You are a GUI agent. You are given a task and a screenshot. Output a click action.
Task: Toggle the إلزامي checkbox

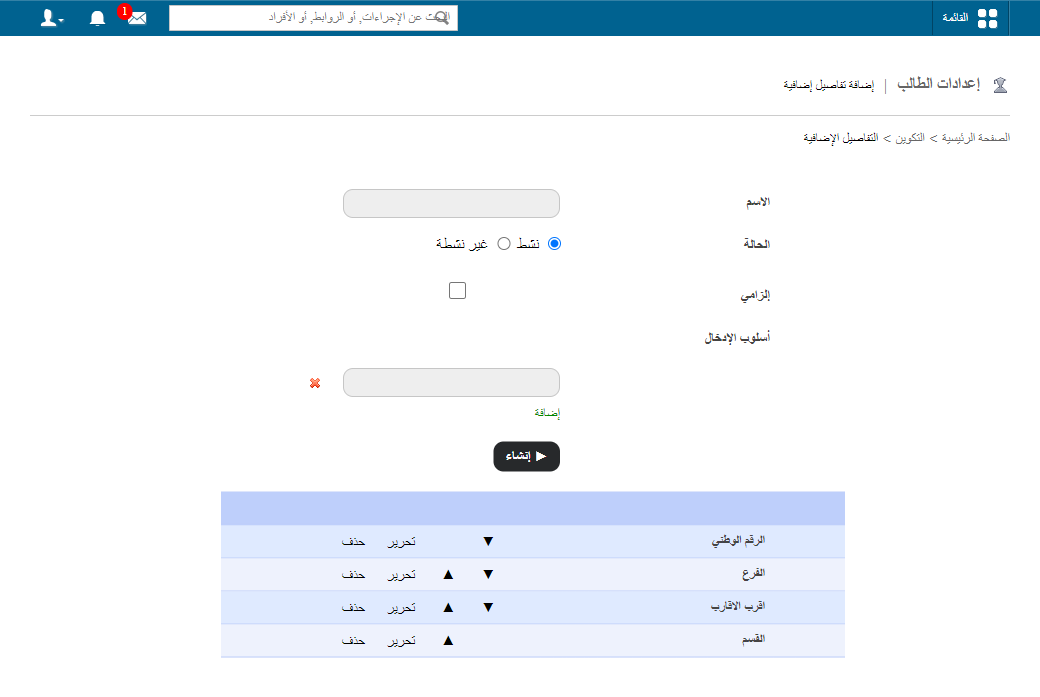pyautogui.click(x=458, y=290)
